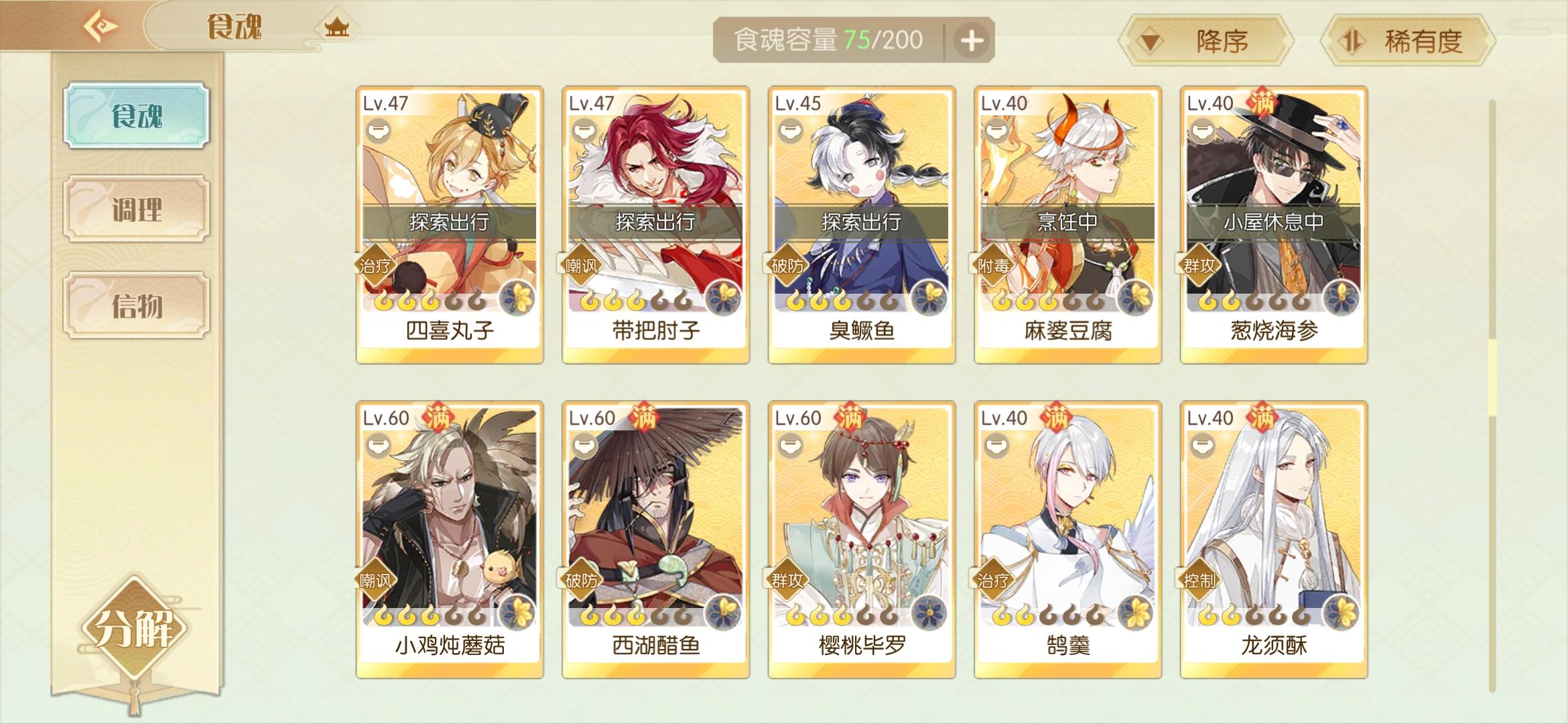Open the 西湖醋鱼 character card
Screen dimensions: 1568x724
coord(655,540)
